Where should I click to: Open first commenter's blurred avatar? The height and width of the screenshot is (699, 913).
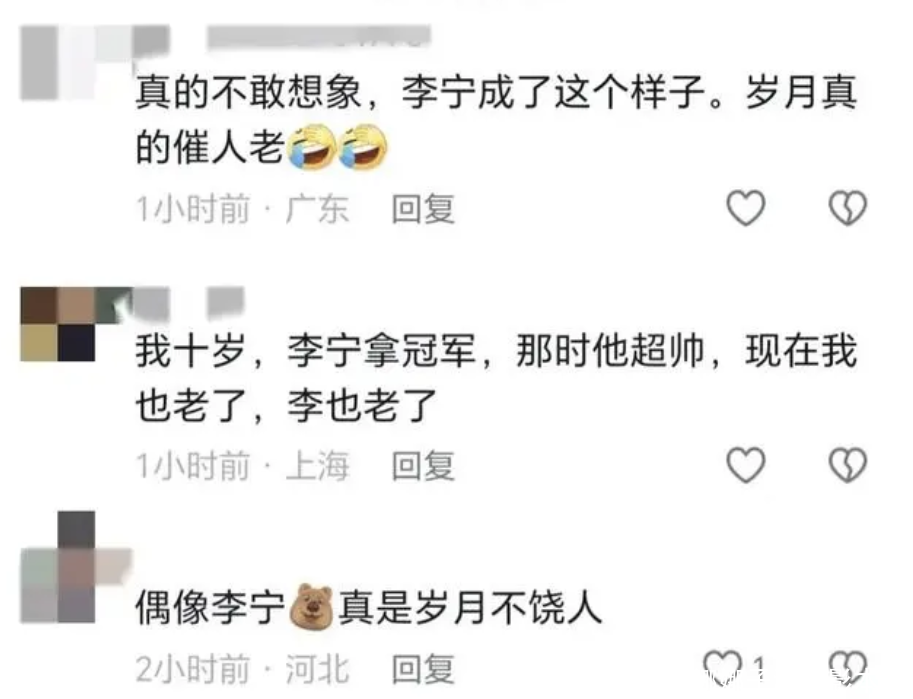[x=76, y=63]
